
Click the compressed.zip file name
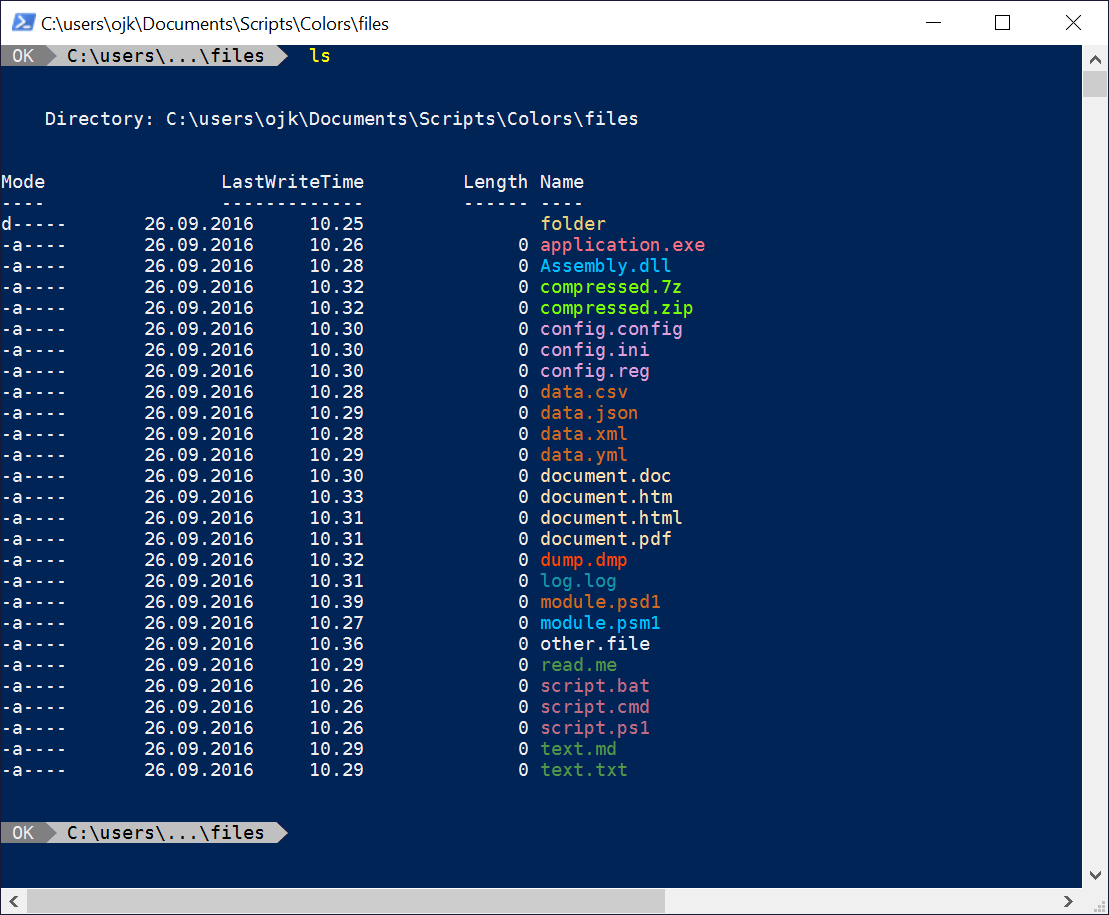617,308
